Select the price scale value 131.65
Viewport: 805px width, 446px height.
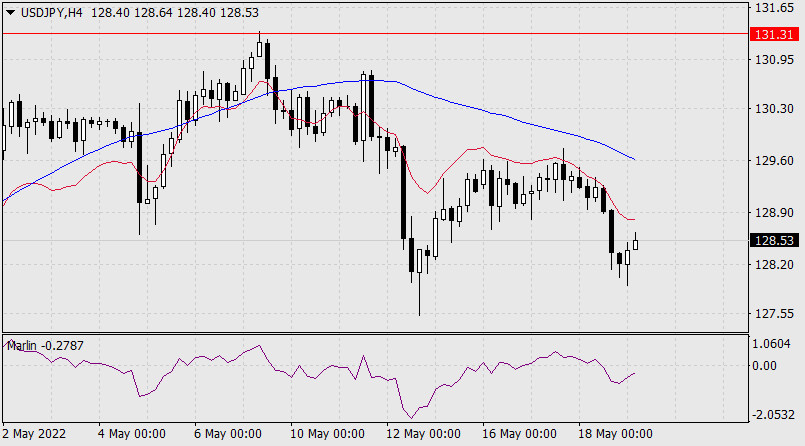tap(774, 8)
